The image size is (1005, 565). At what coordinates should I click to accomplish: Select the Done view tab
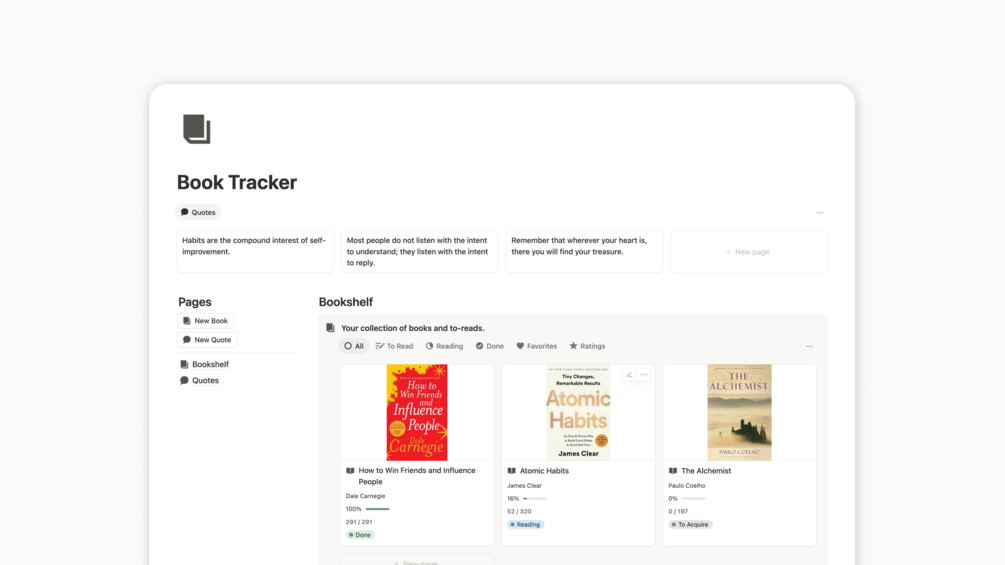coord(490,346)
